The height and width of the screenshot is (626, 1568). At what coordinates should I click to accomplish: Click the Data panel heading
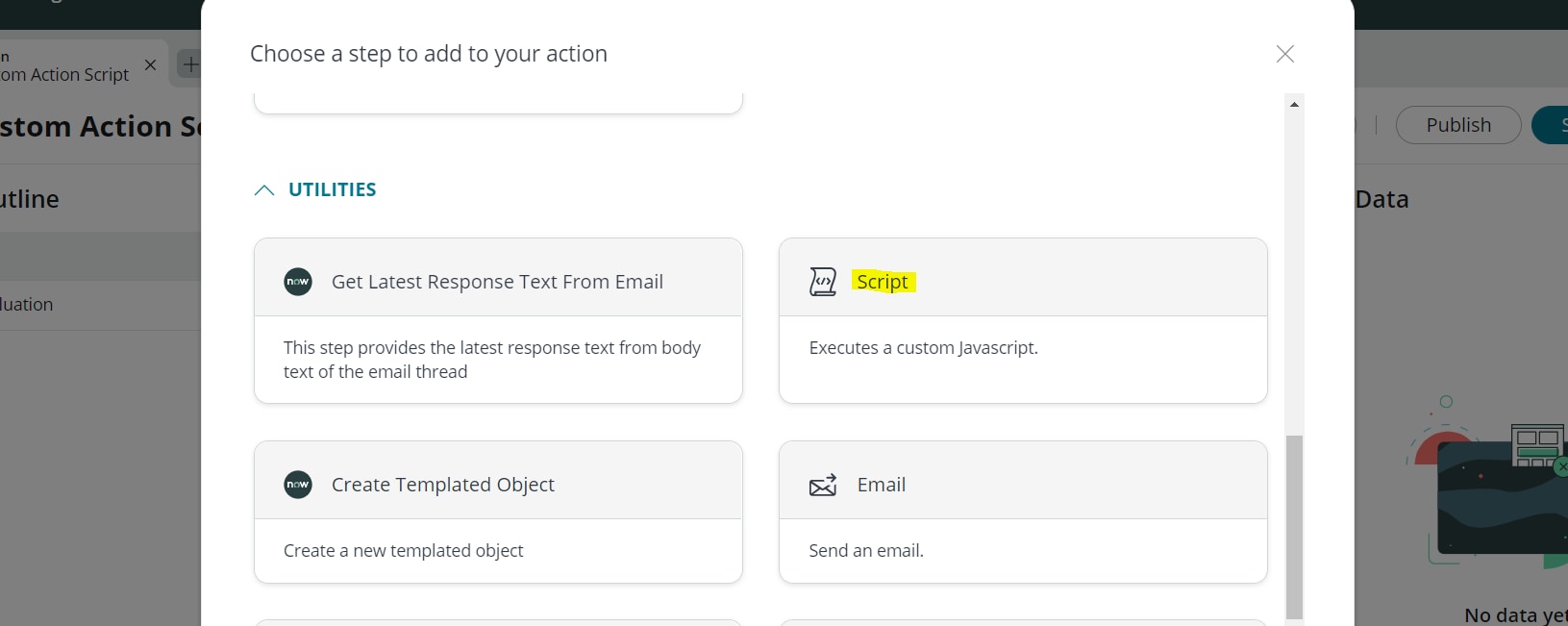tap(1381, 199)
